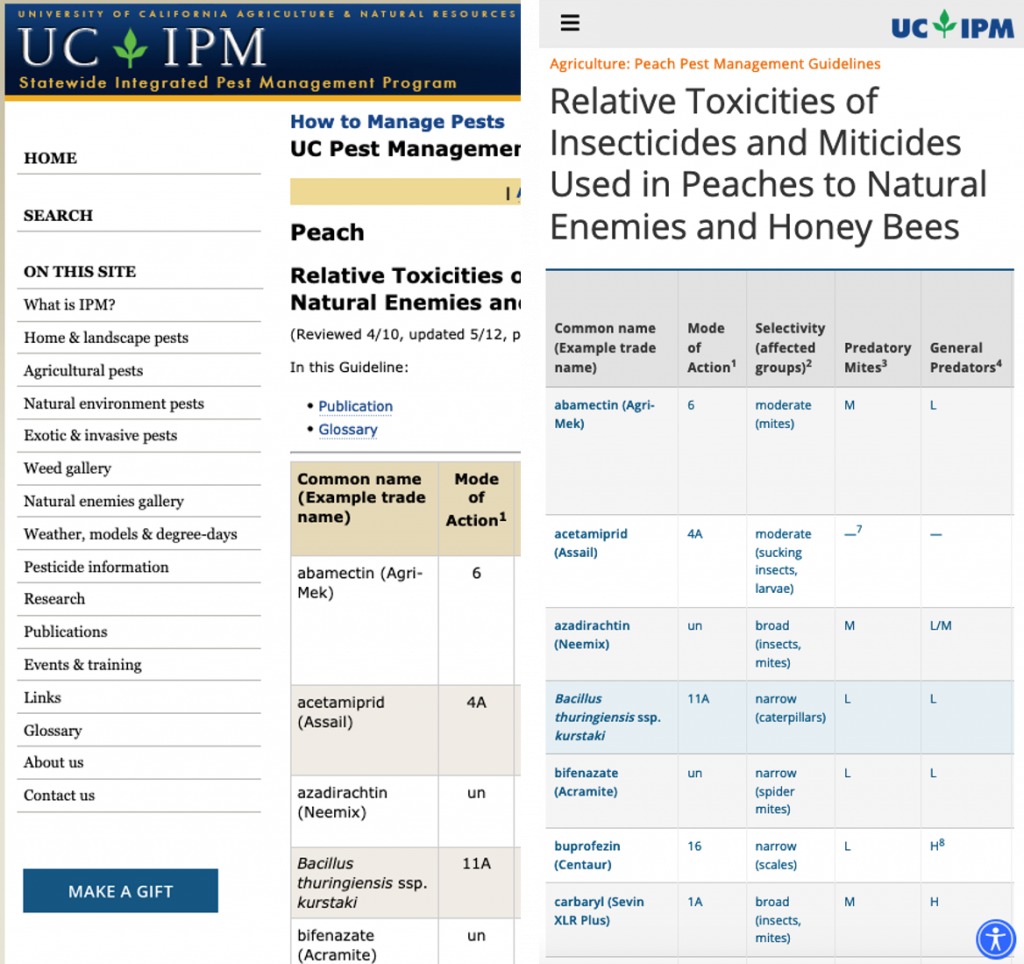Click the MAKE A GIFT button
1024x964 pixels.
point(121,891)
